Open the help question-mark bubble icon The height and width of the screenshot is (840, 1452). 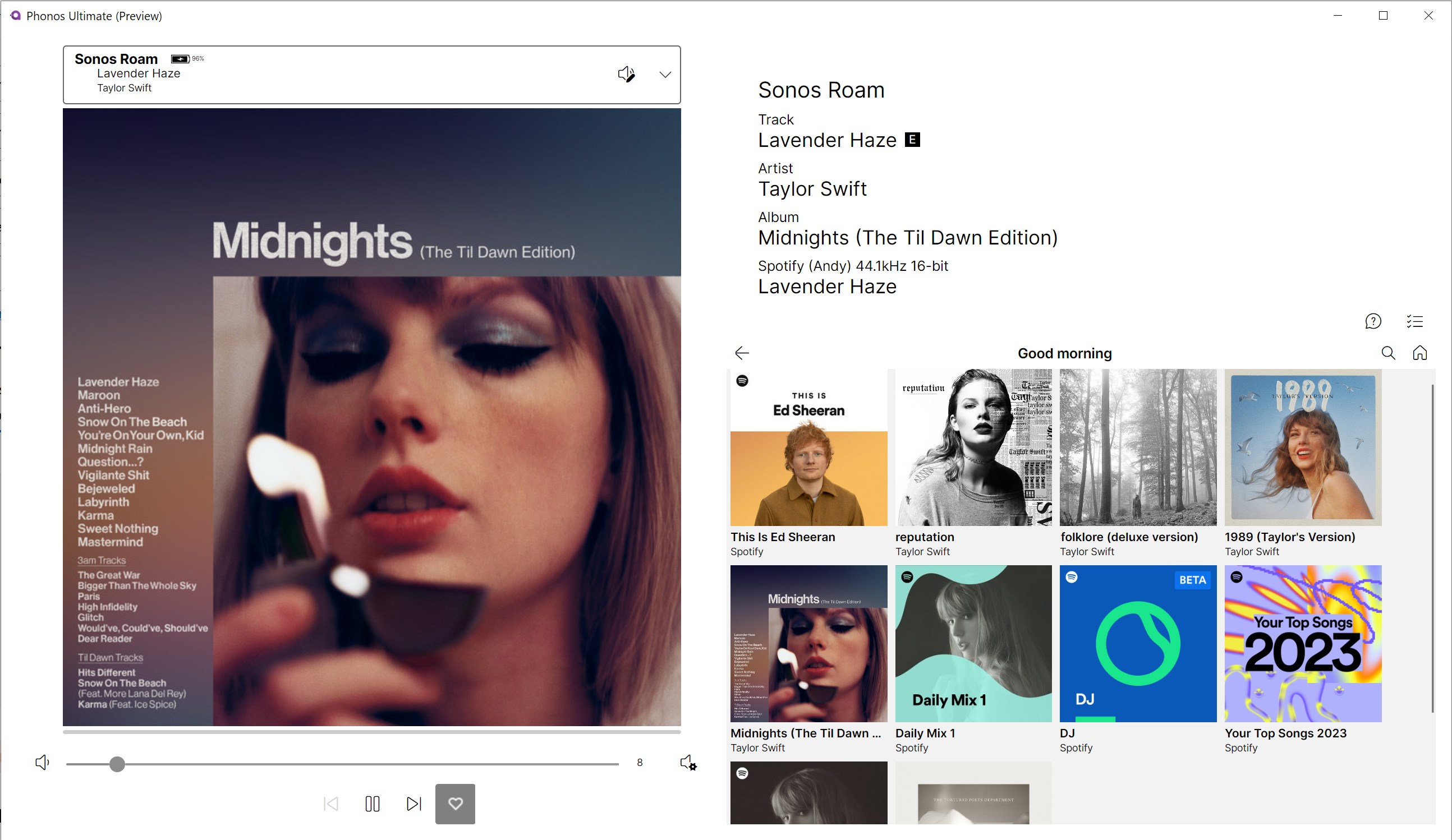pyautogui.click(x=1373, y=321)
